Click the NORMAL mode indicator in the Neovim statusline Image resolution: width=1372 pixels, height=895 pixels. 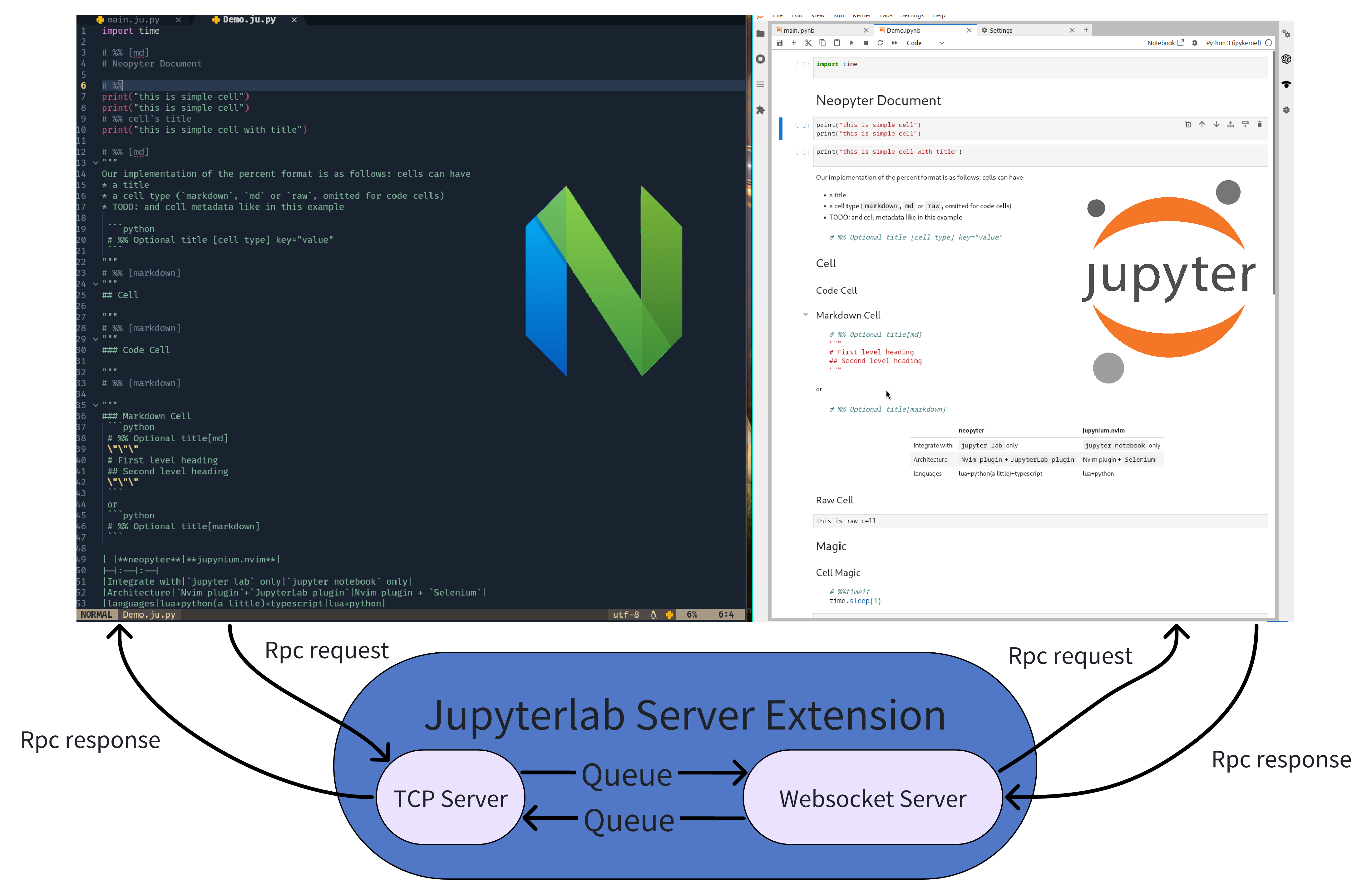coord(96,615)
